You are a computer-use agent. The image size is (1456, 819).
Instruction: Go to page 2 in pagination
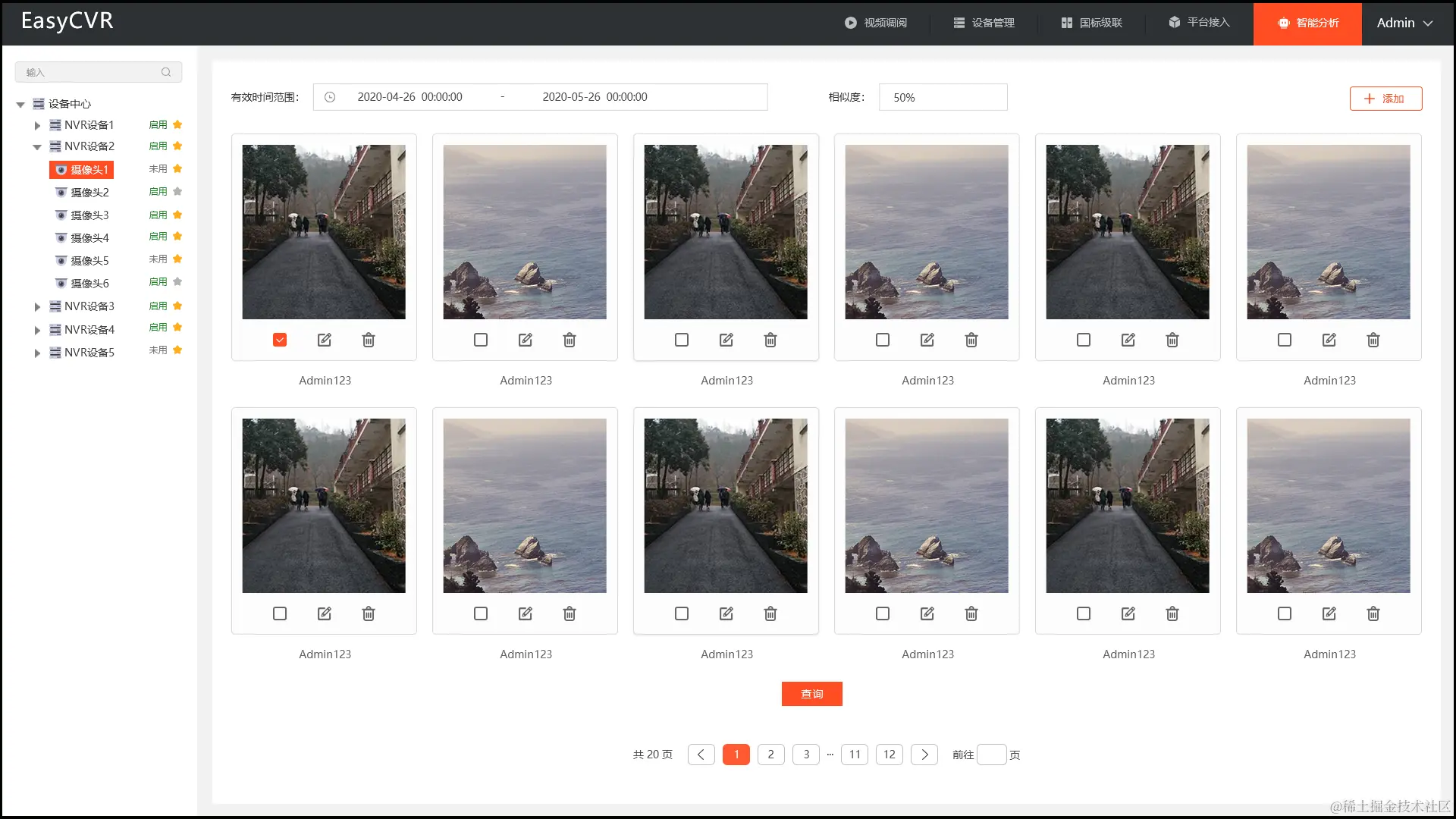click(770, 755)
